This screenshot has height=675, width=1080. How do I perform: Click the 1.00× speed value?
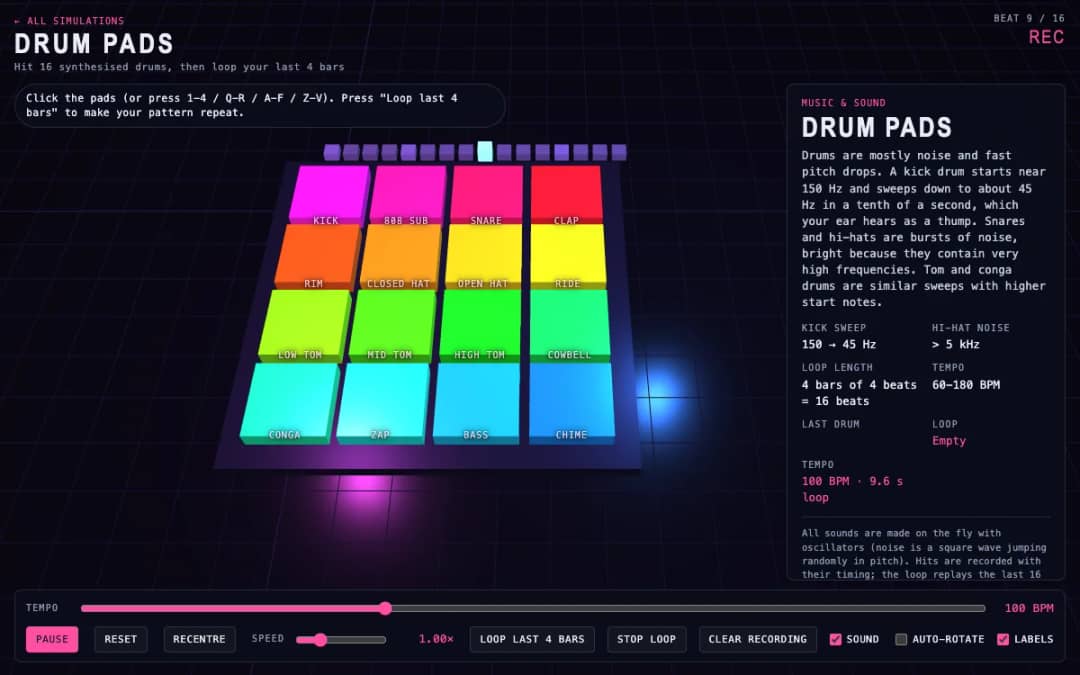(x=436, y=639)
